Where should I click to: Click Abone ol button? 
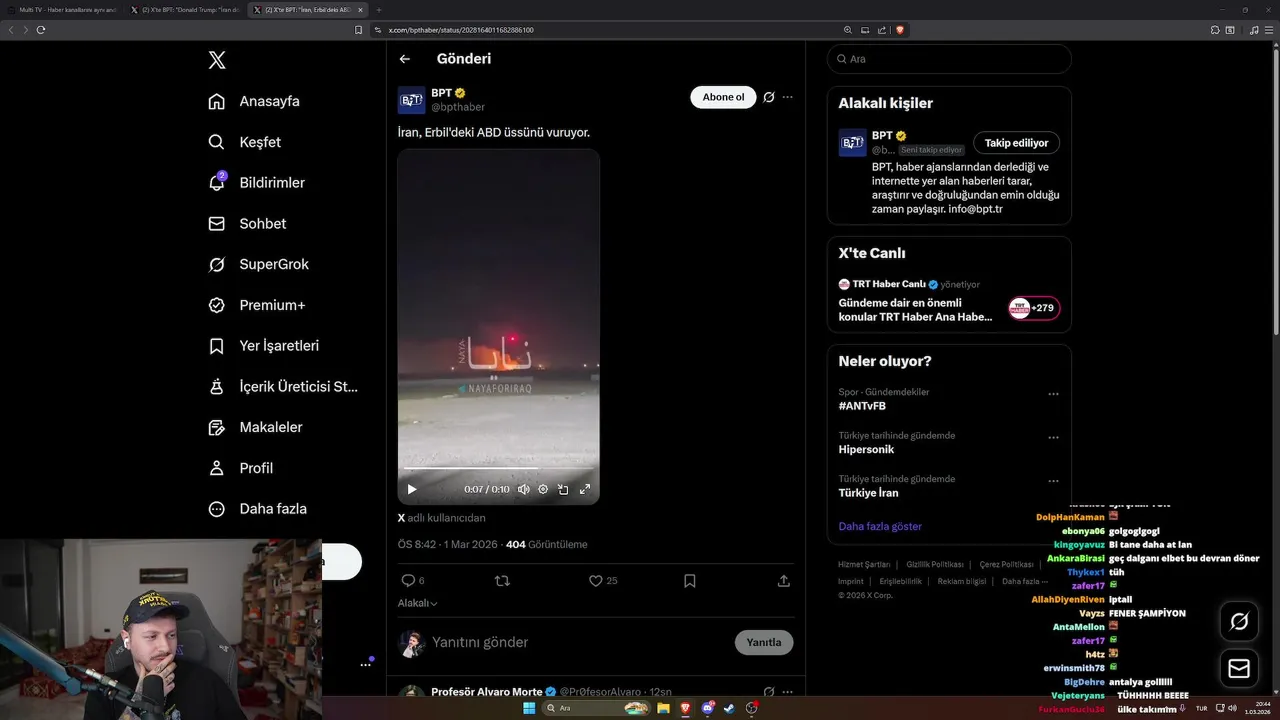pos(723,97)
